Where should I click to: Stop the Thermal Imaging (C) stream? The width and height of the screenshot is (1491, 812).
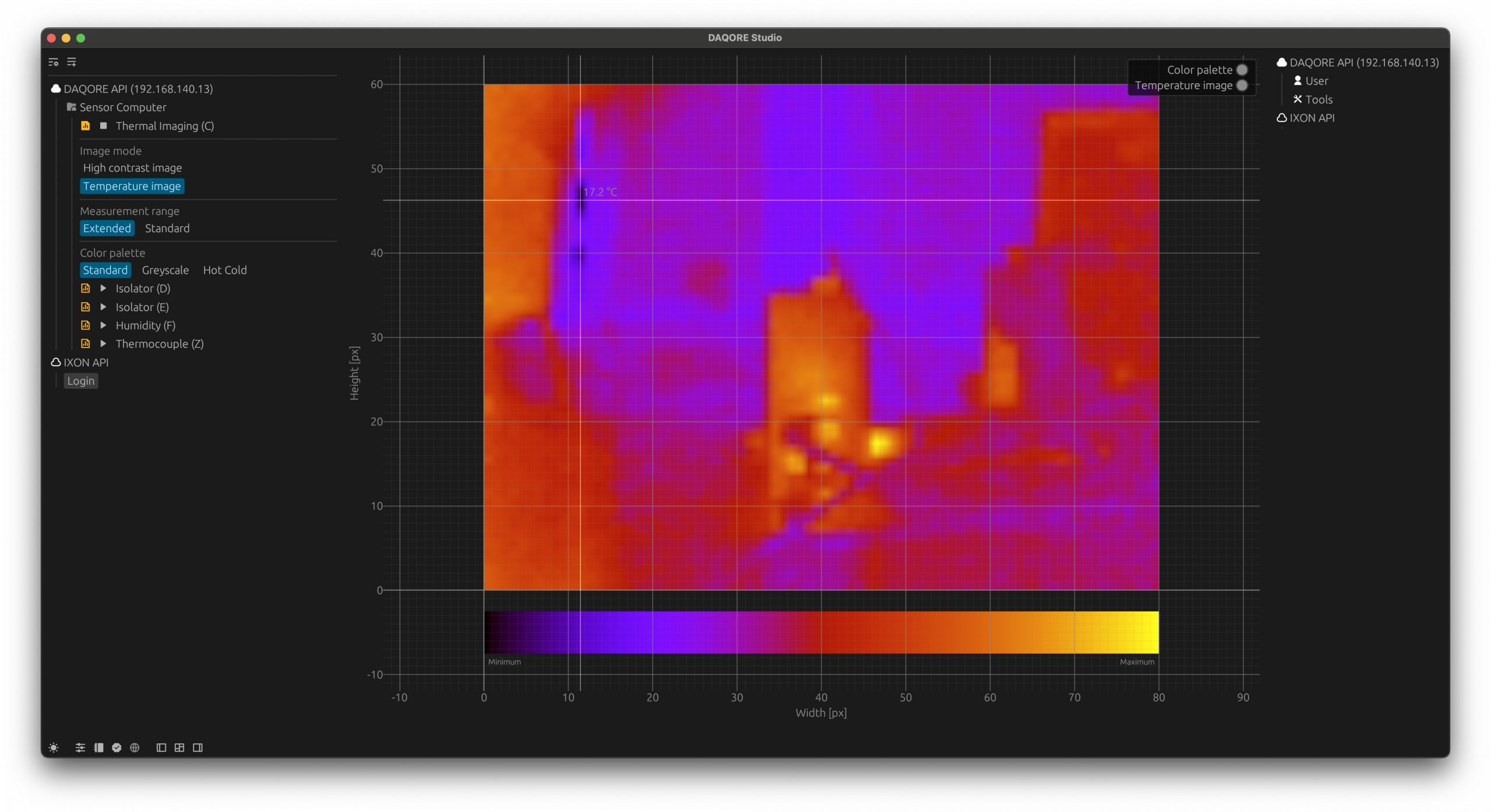coord(103,126)
